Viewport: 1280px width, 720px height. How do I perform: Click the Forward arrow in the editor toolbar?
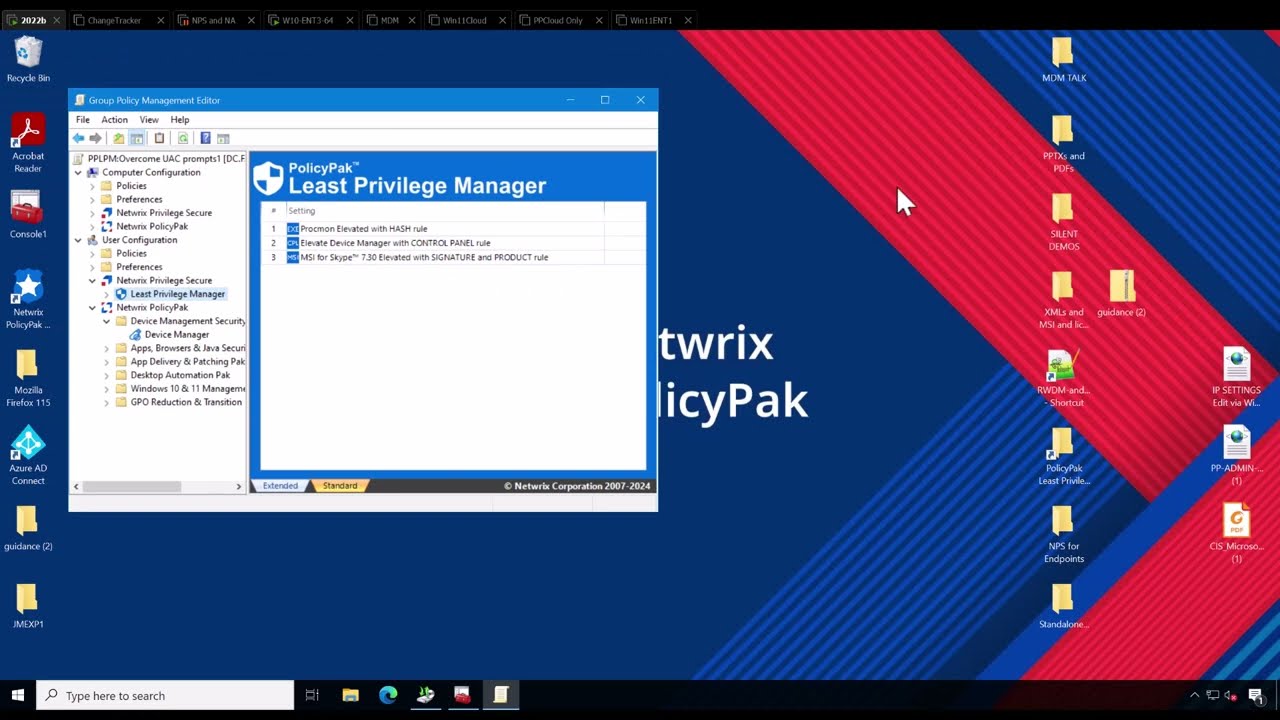click(95, 138)
